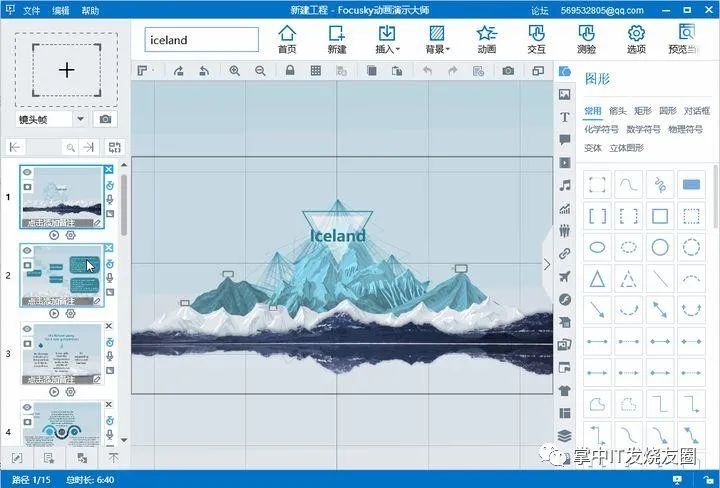Click the account email 569532805@qq.com
This screenshot has width=720, height=488.
(x=602, y=10)
